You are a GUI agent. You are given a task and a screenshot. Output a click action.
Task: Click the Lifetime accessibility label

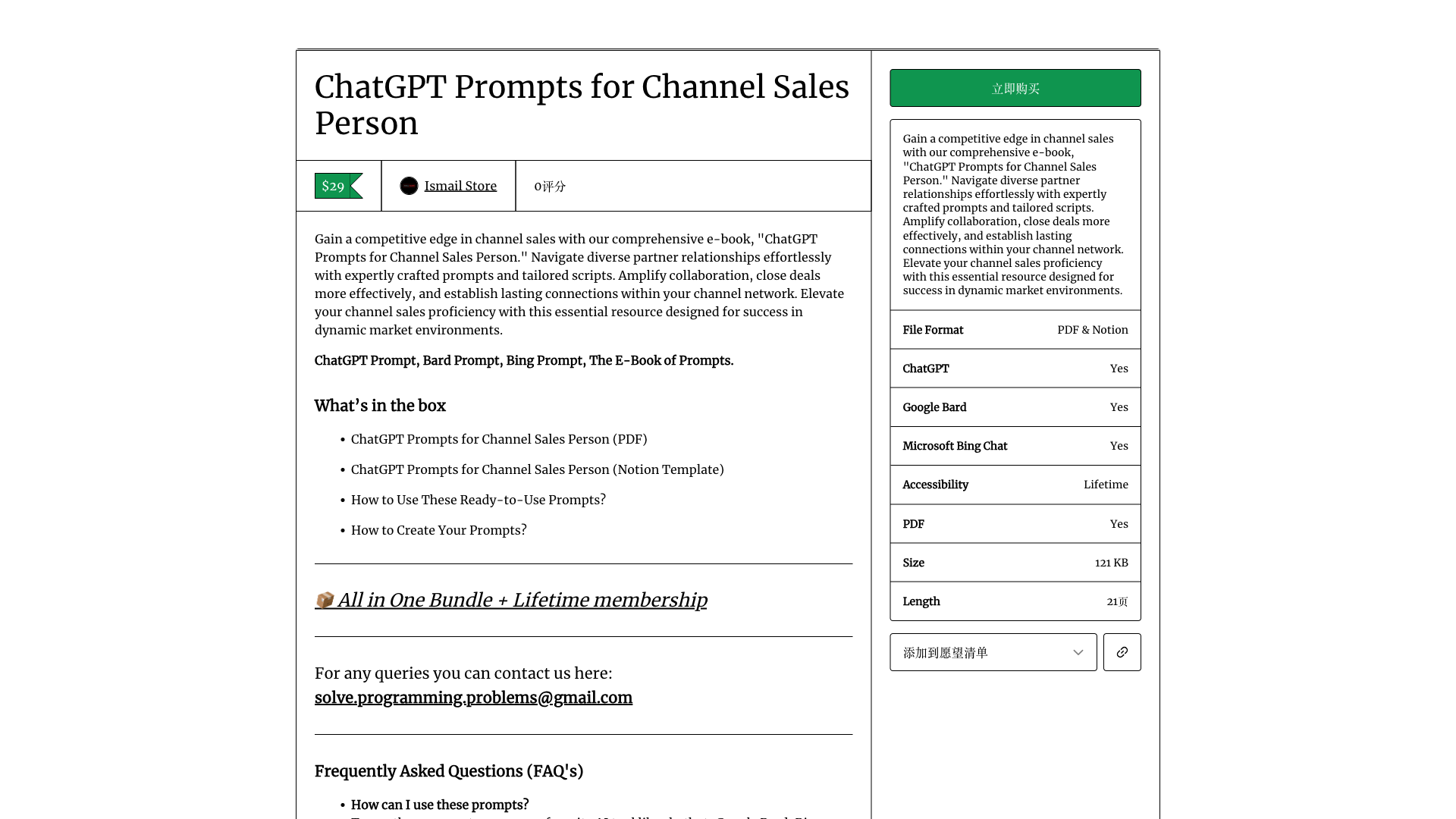1106,485
